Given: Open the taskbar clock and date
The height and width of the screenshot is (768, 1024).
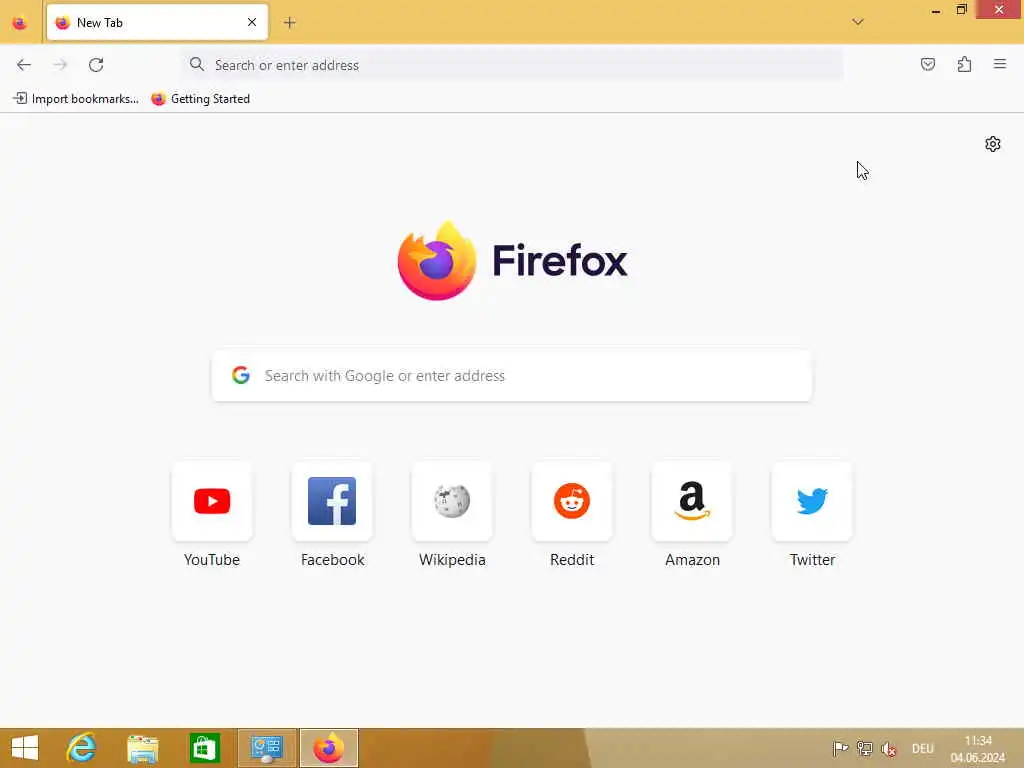Looking at the screenshot, I should click(x=978, y=748).
